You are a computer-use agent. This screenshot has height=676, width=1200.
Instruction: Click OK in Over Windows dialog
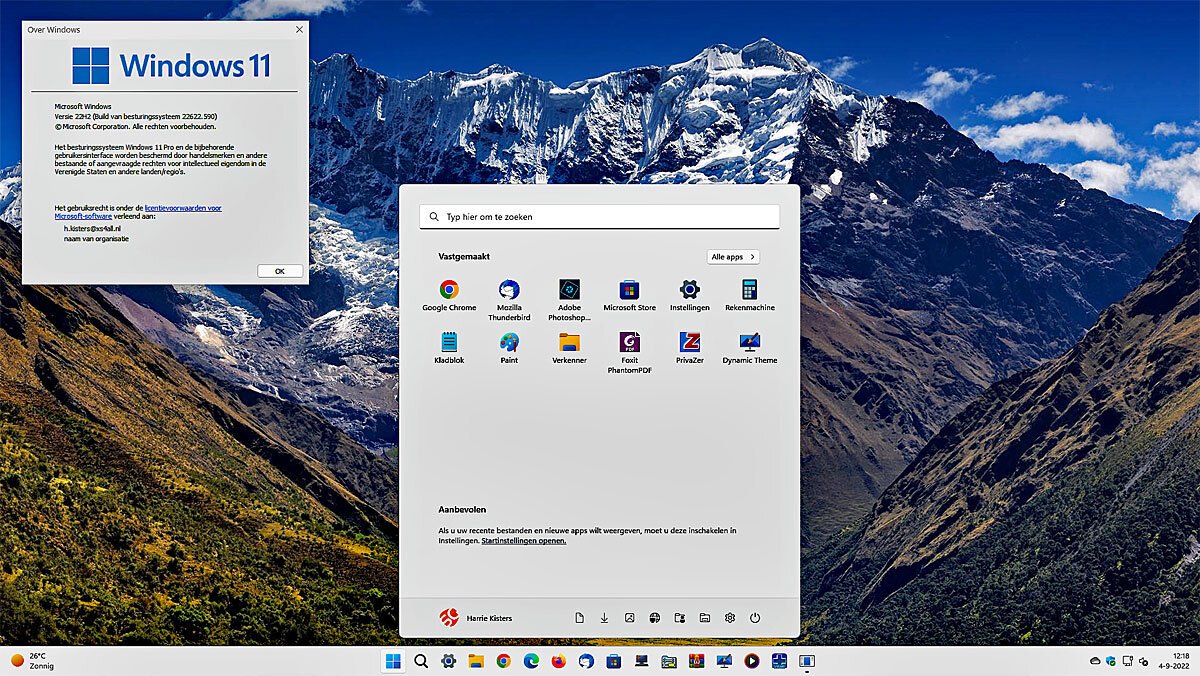(x=280, y=271)
